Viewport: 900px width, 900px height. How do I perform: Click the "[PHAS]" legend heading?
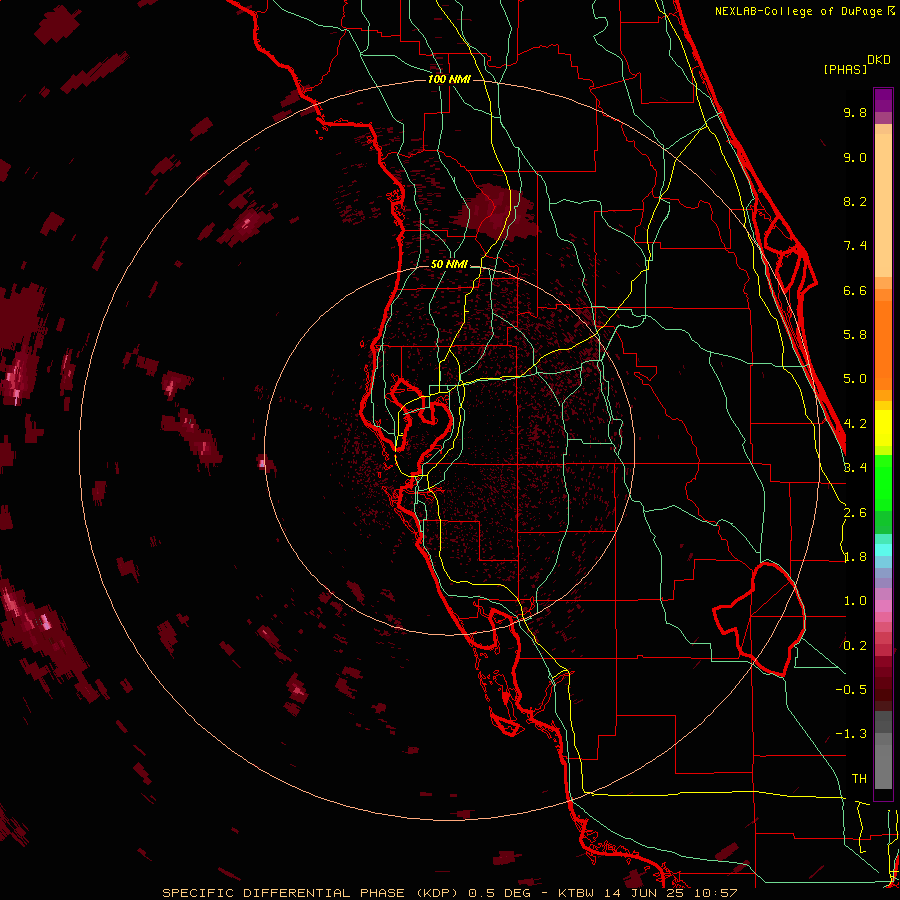click(845, 69)
